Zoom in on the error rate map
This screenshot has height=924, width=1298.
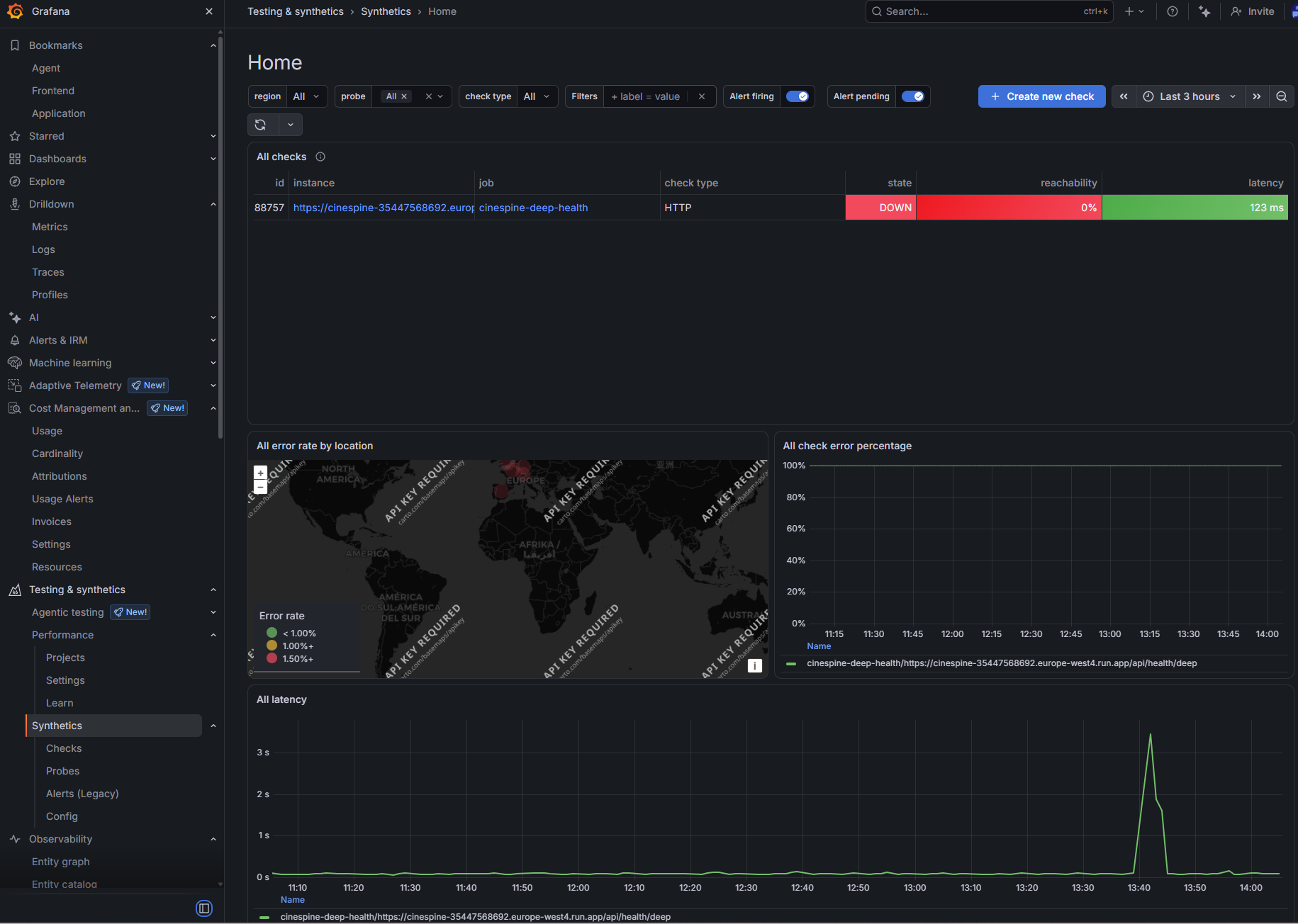260,473
